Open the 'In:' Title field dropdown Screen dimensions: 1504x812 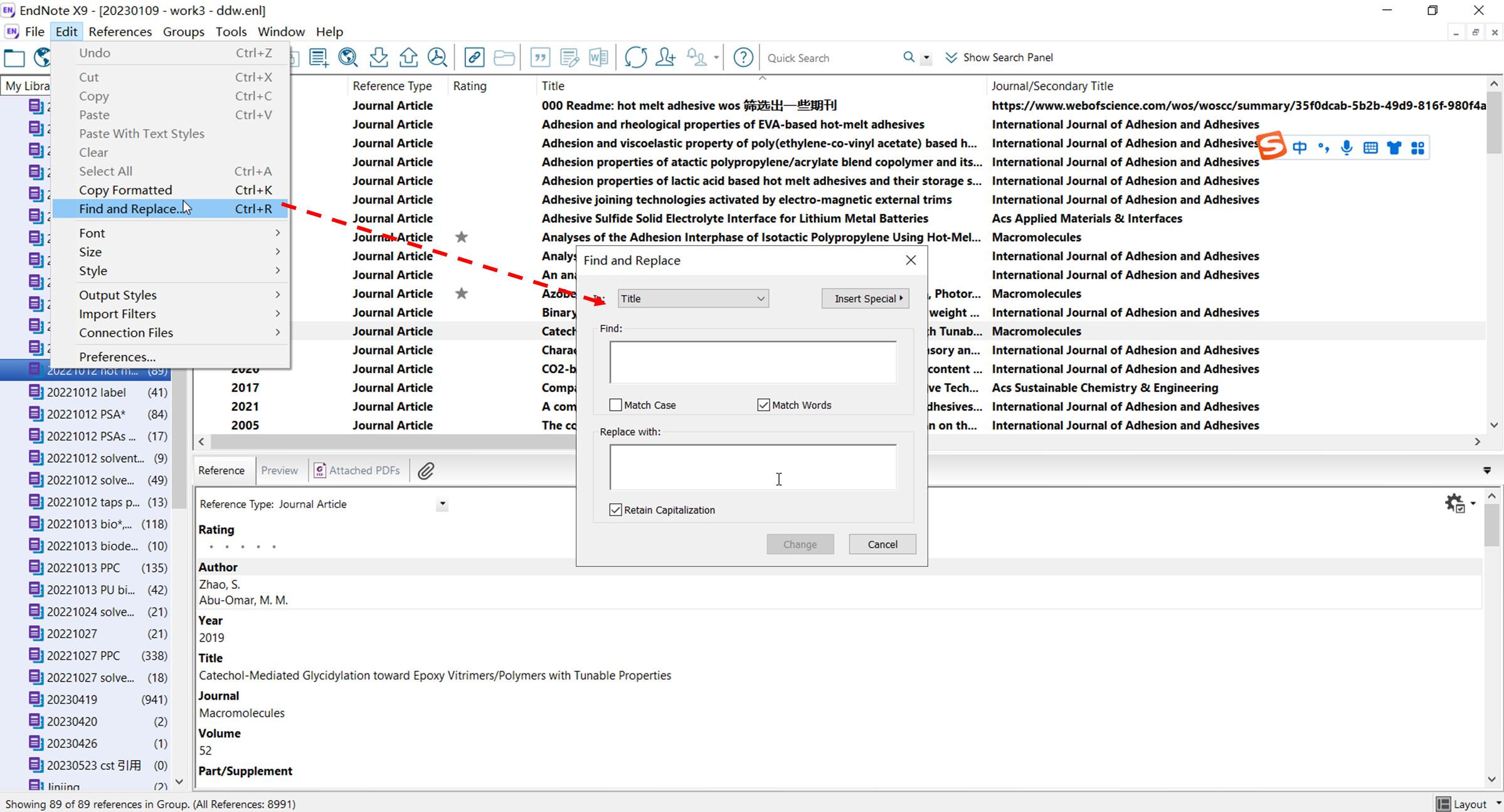693,298
